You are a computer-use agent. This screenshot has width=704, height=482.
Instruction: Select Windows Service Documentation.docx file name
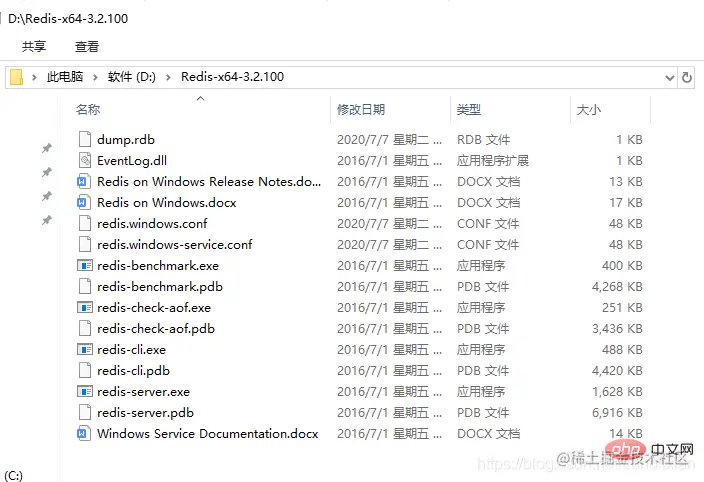tap(207, 434)
